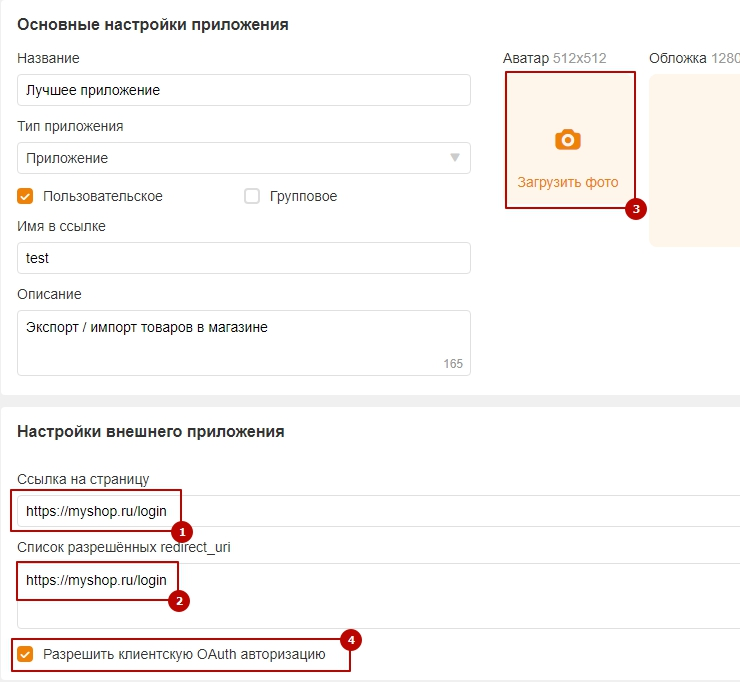Click red annotation marker number 1
The image size is (740, 682).
[x=183, y=532]
